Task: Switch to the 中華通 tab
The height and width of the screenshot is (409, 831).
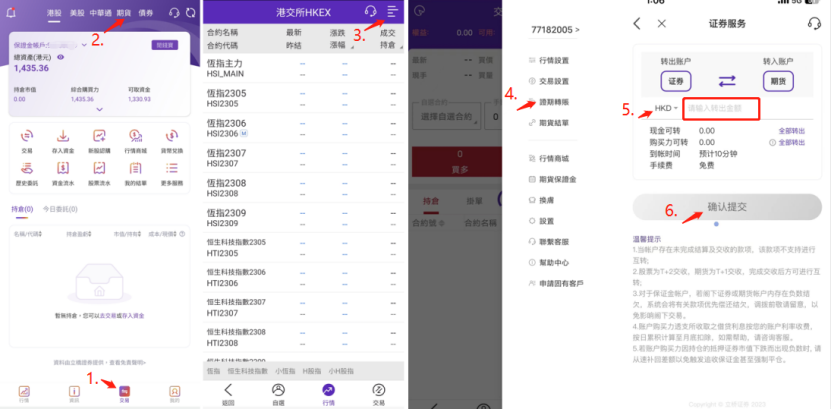Action: point(101,13)
